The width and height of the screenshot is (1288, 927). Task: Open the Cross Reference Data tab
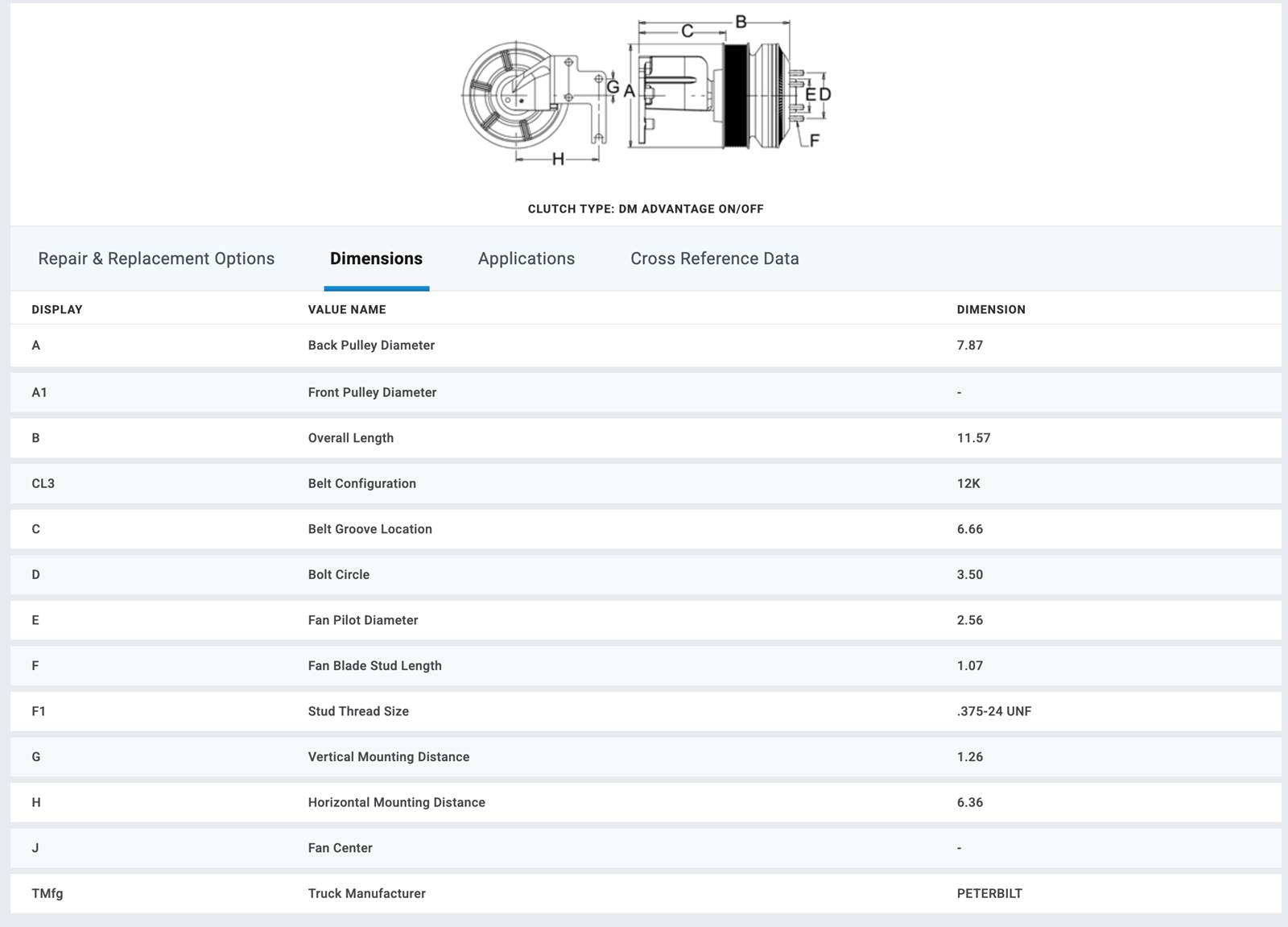715,259
